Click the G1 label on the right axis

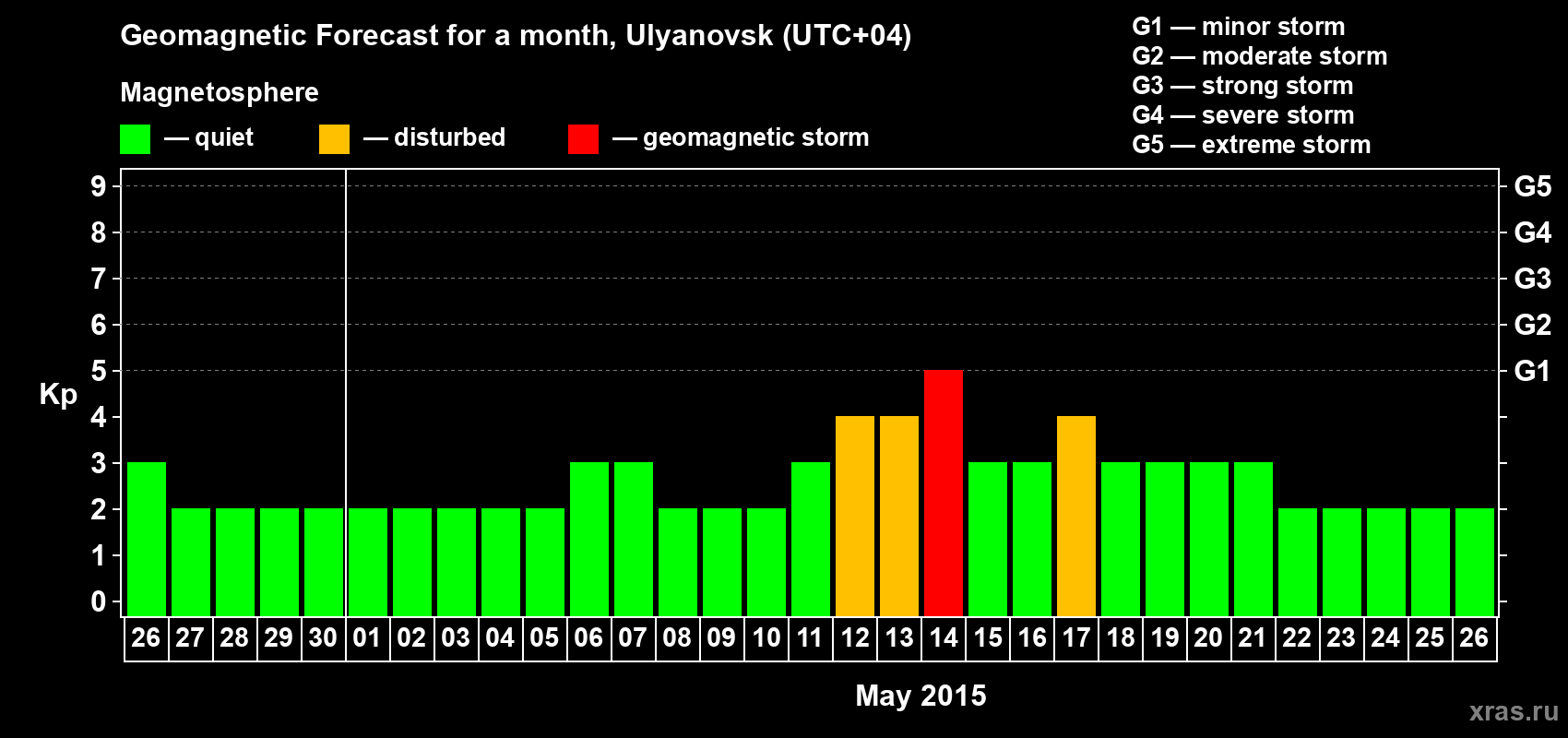pos(1533,371)
